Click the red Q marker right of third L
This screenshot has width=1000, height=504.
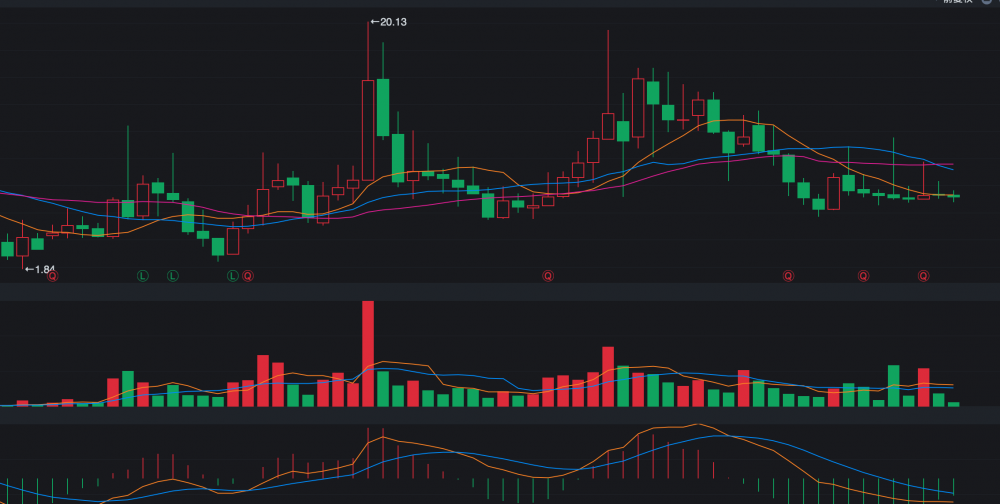pos(248,275)
